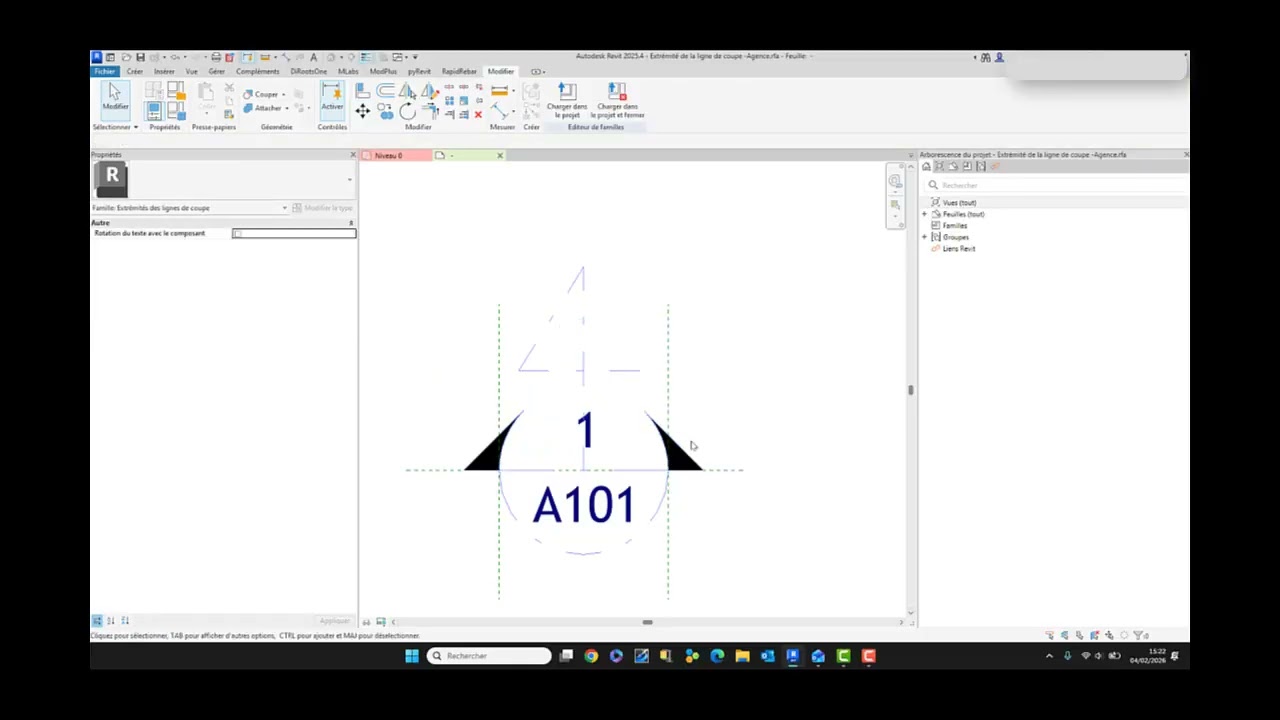The image size is (1280, 720).
Task: Expand the Groupes tree node
Action: pyautogui.click(x=924, y=237)
